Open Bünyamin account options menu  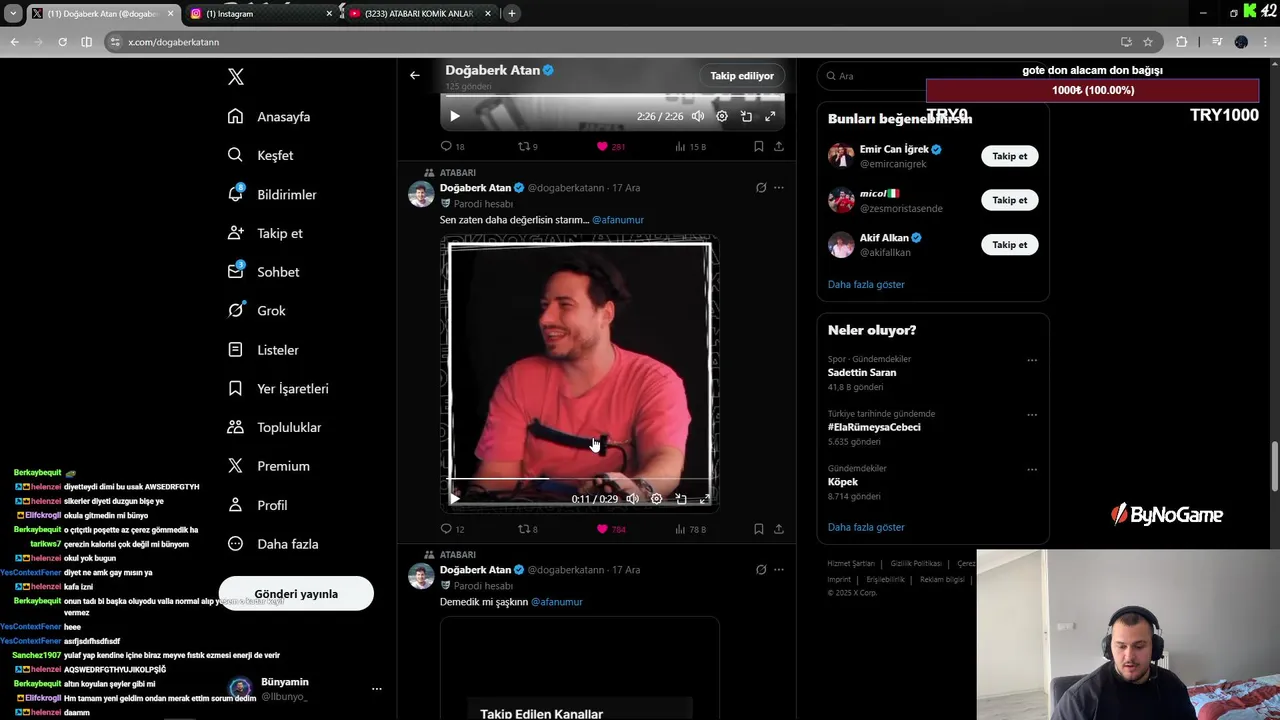pos(377,689)
